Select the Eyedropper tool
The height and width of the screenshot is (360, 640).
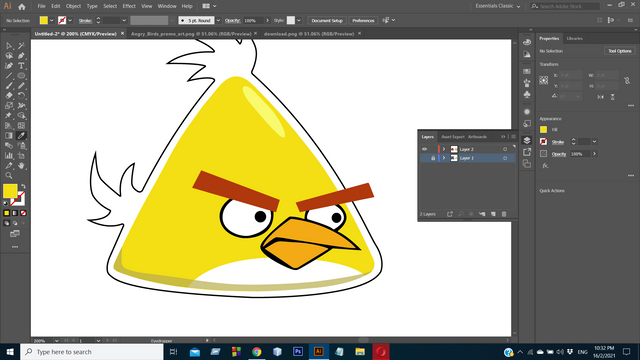21,136
